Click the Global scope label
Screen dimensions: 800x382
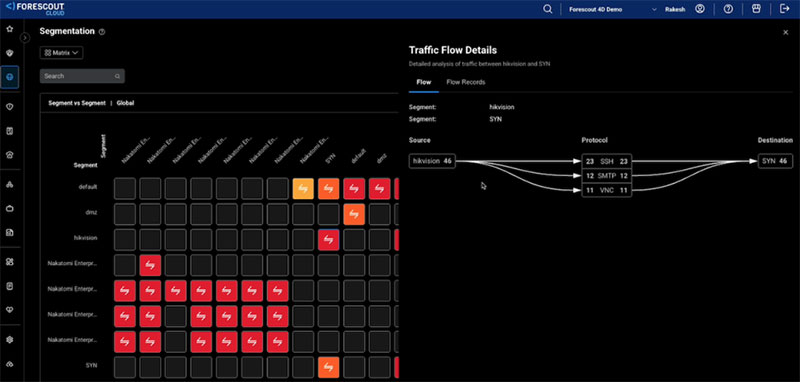[x=126, y=103]
